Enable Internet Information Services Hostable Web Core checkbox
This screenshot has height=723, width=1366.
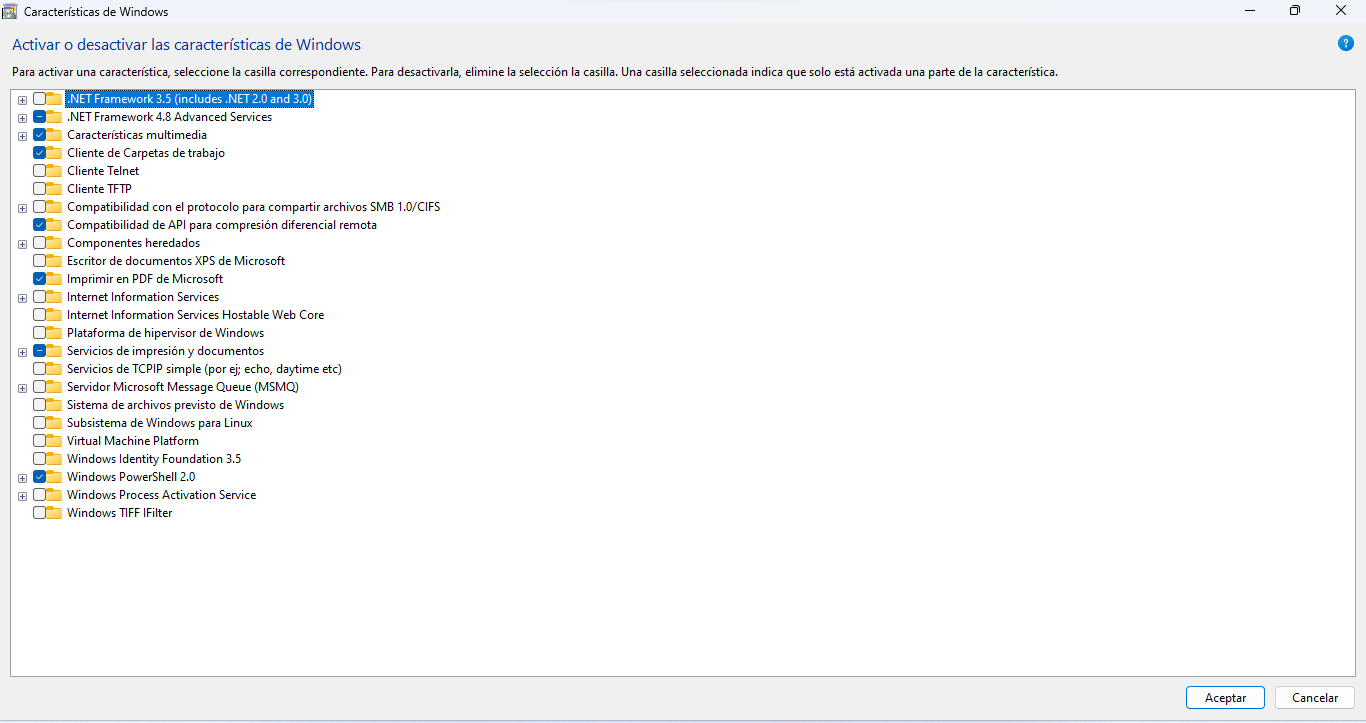(39, 315)
